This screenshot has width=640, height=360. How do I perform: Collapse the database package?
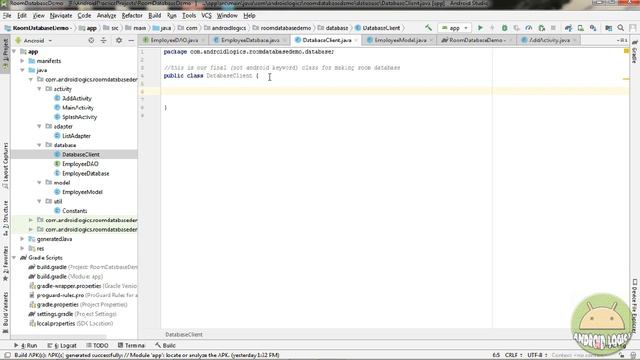pos(39,145)
